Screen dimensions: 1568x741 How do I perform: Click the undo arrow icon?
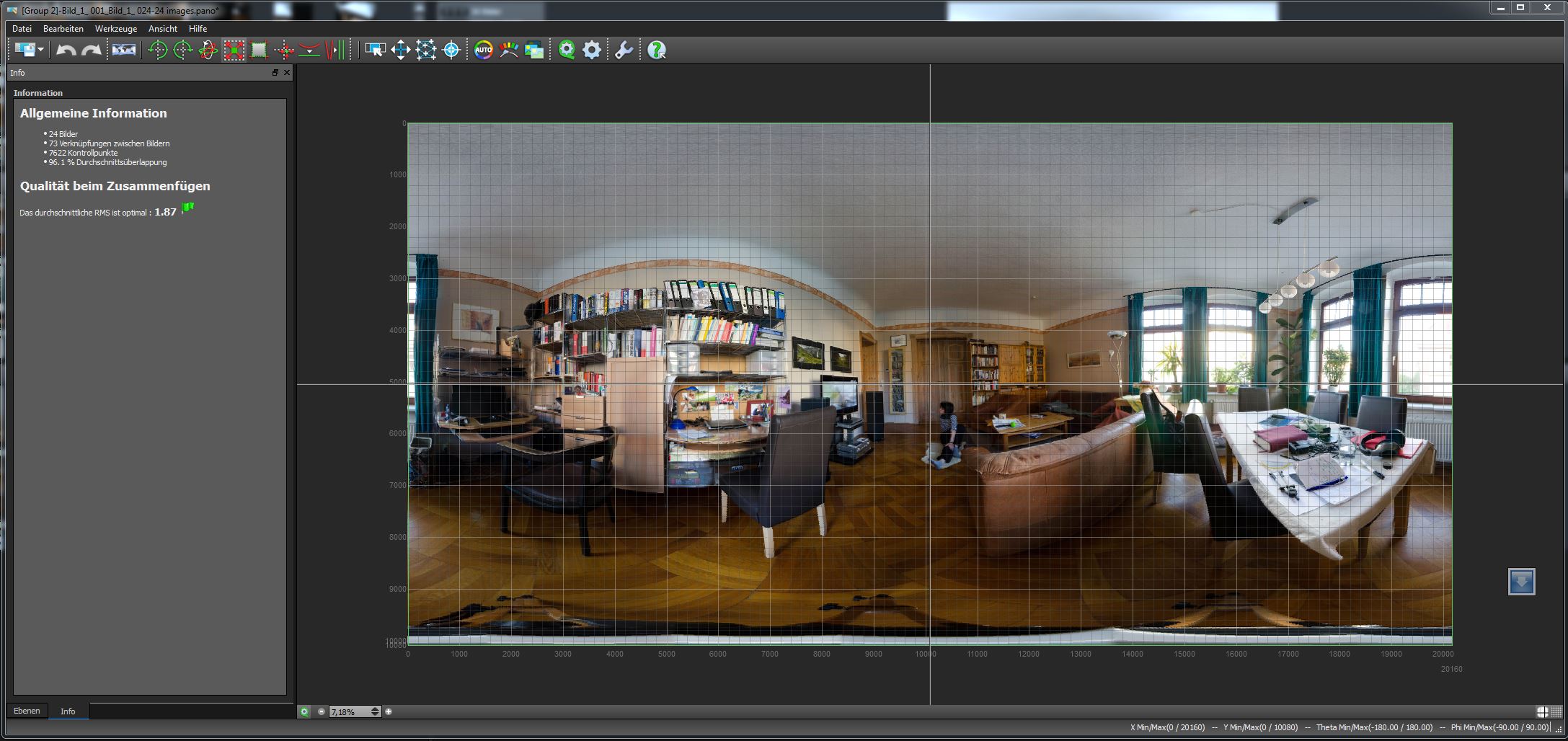point(66,50)
